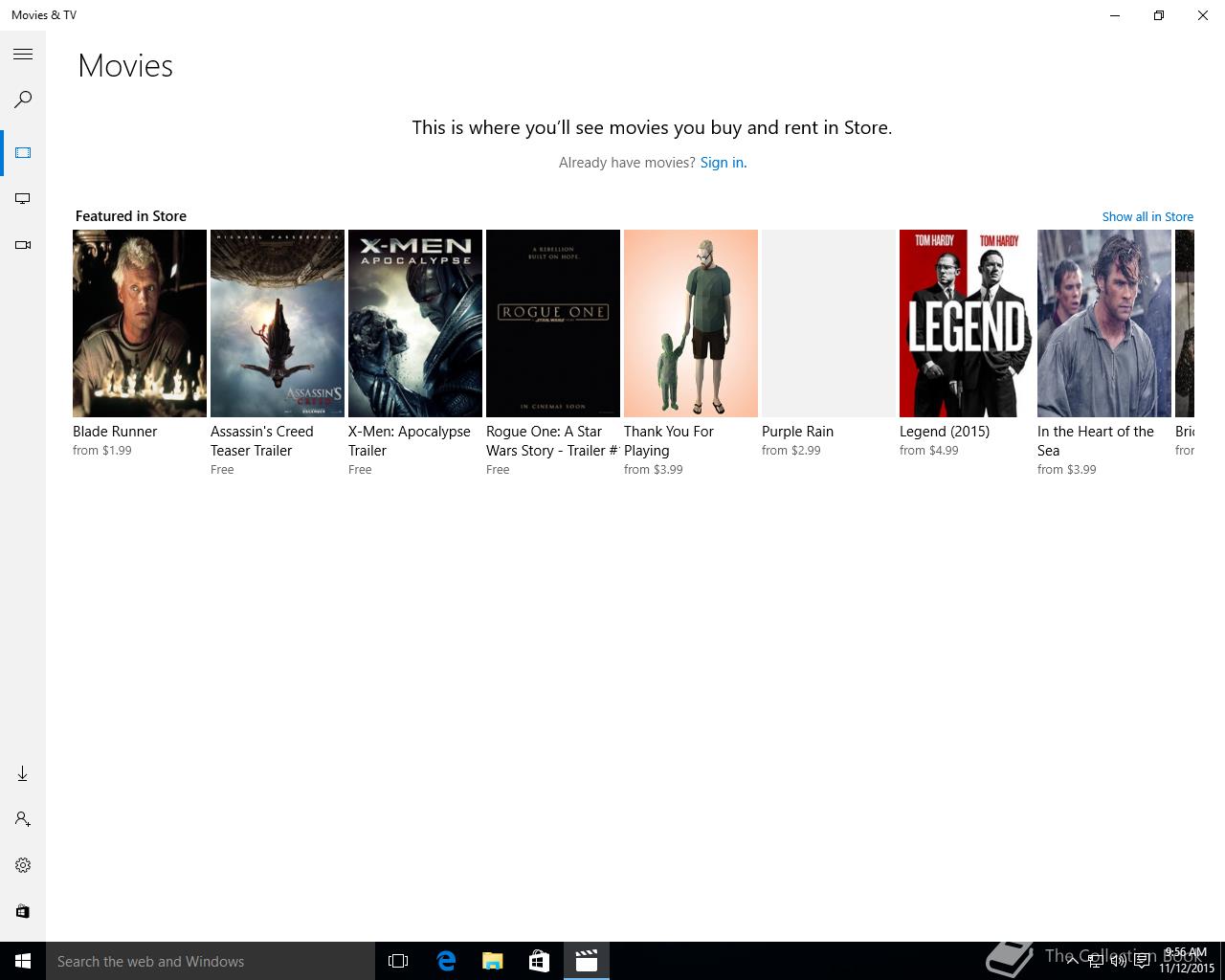The width and height of the screenshot is (1225, 980).
Task: Launch Microsoft Edge from the taskbar
Action: (446, 961)
